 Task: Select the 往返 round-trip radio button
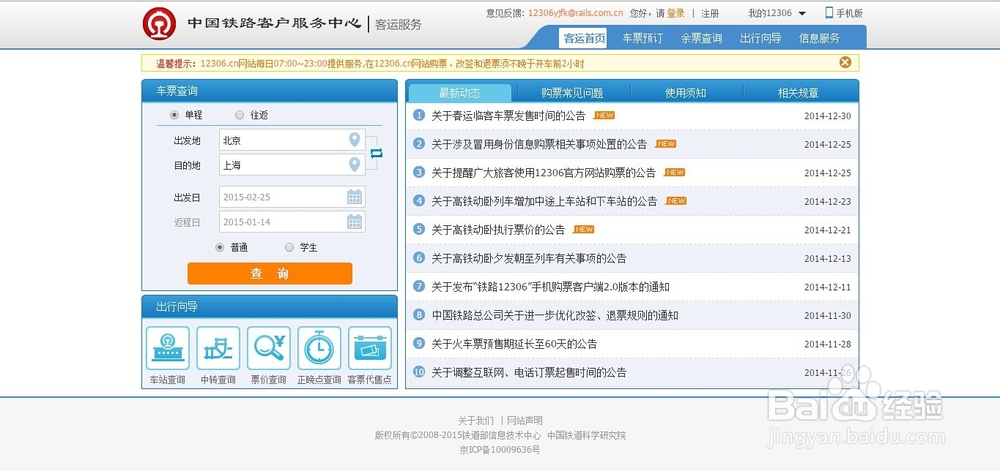coord(239,115)
